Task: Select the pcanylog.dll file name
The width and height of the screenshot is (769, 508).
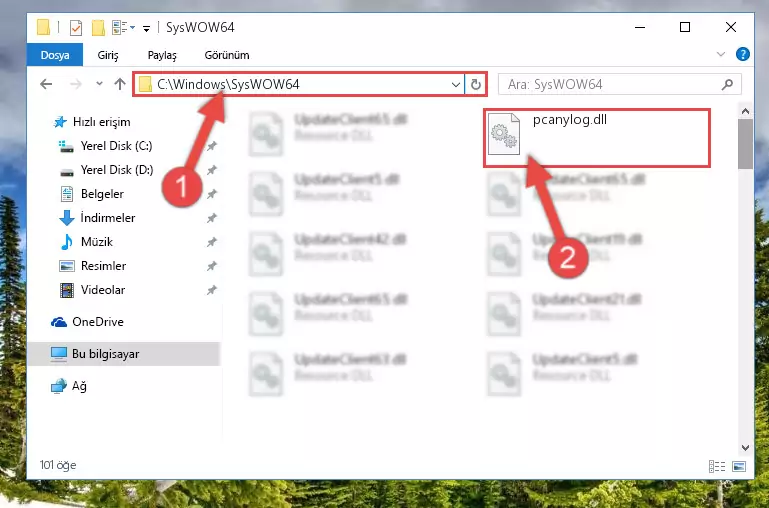Action: point(570,120)
